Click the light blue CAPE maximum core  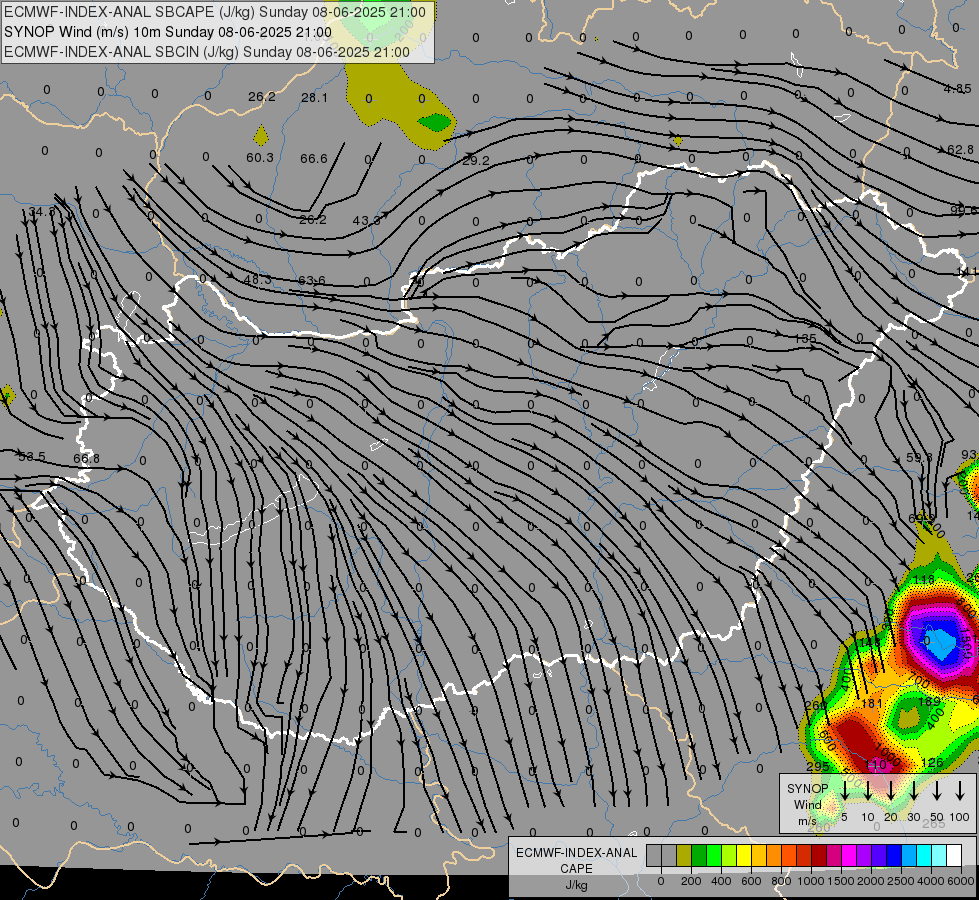pyautogui.click(x=942, y=643)
